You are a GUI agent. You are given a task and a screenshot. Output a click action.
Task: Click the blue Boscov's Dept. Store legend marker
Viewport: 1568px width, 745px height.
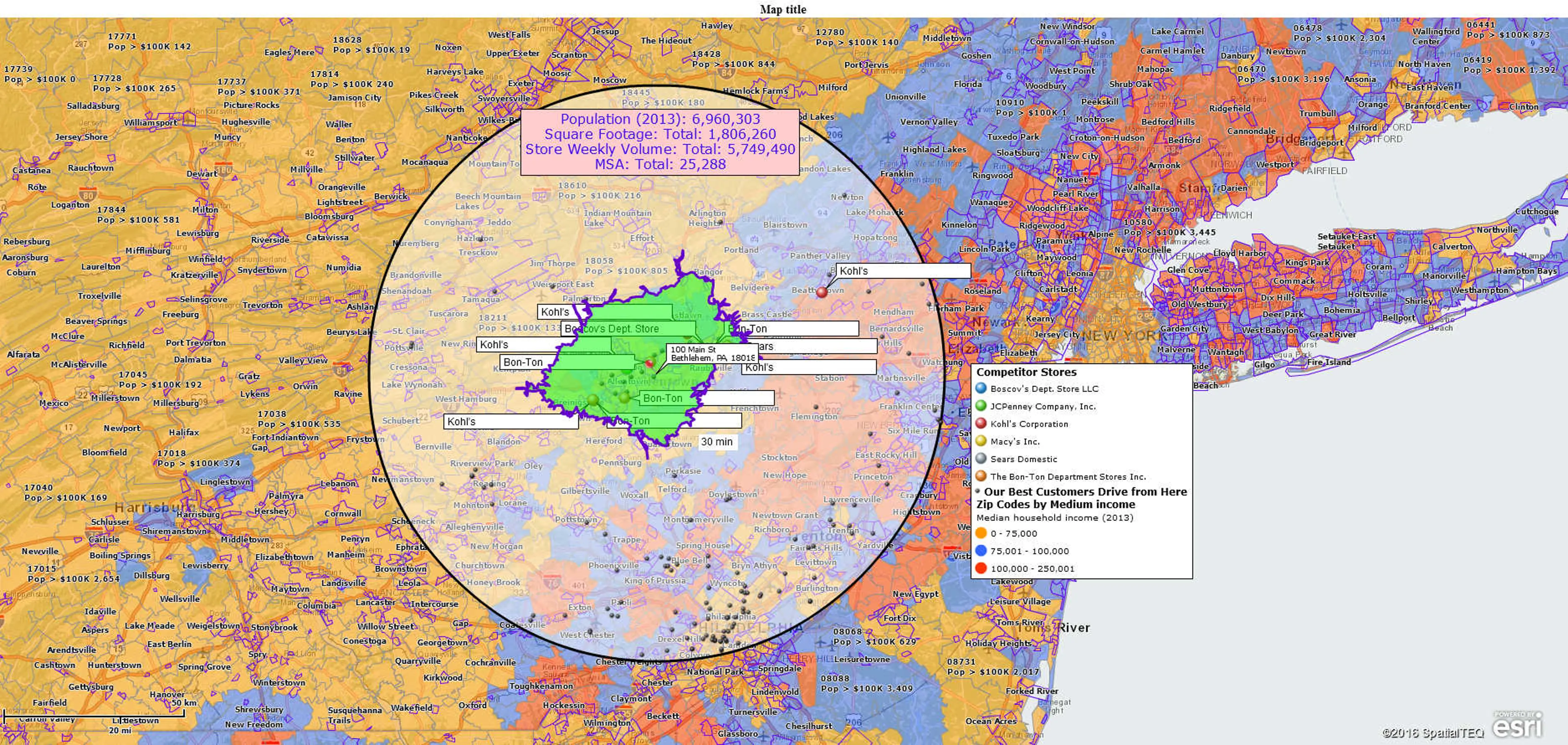[981, 388]
